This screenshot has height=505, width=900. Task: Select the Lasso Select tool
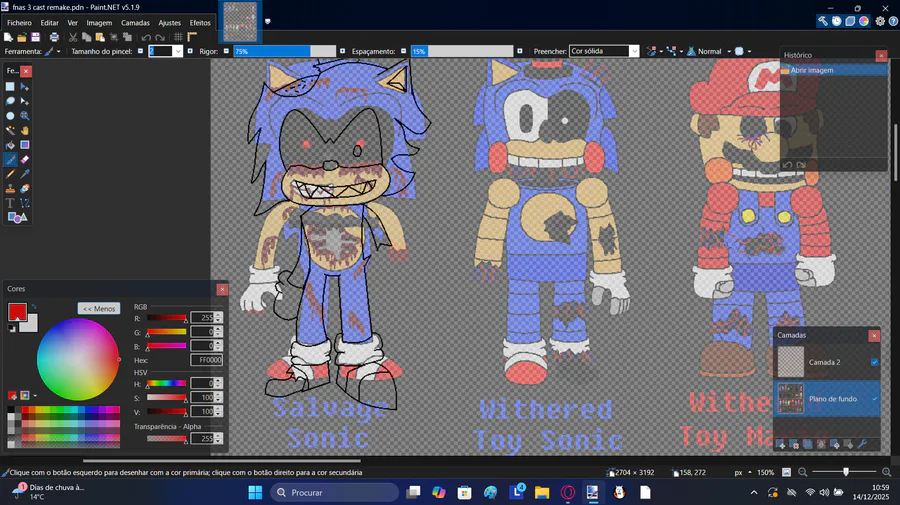click(10, 101)
